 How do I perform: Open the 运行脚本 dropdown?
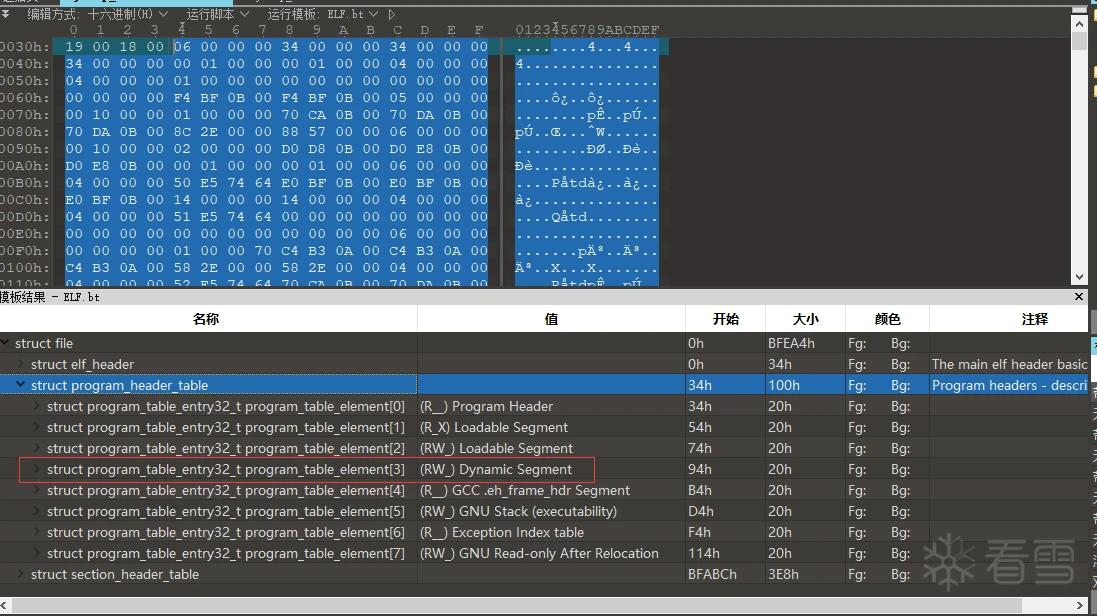point(218,14)
